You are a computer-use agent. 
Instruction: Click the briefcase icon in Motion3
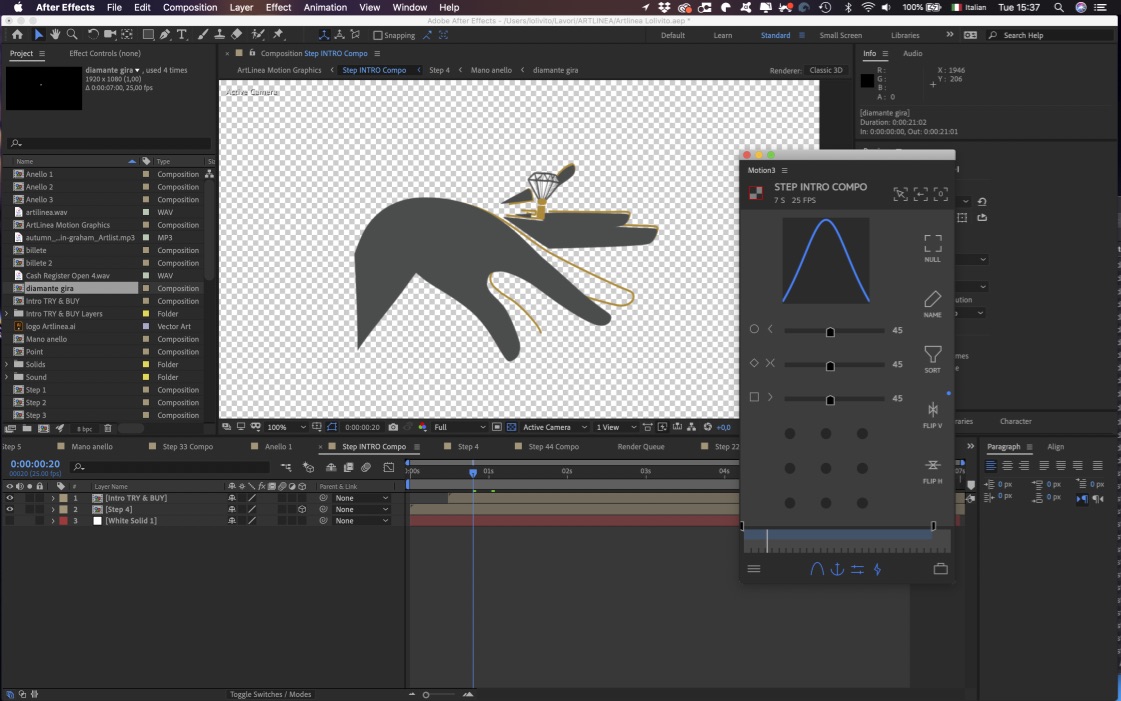click(941, 569)
